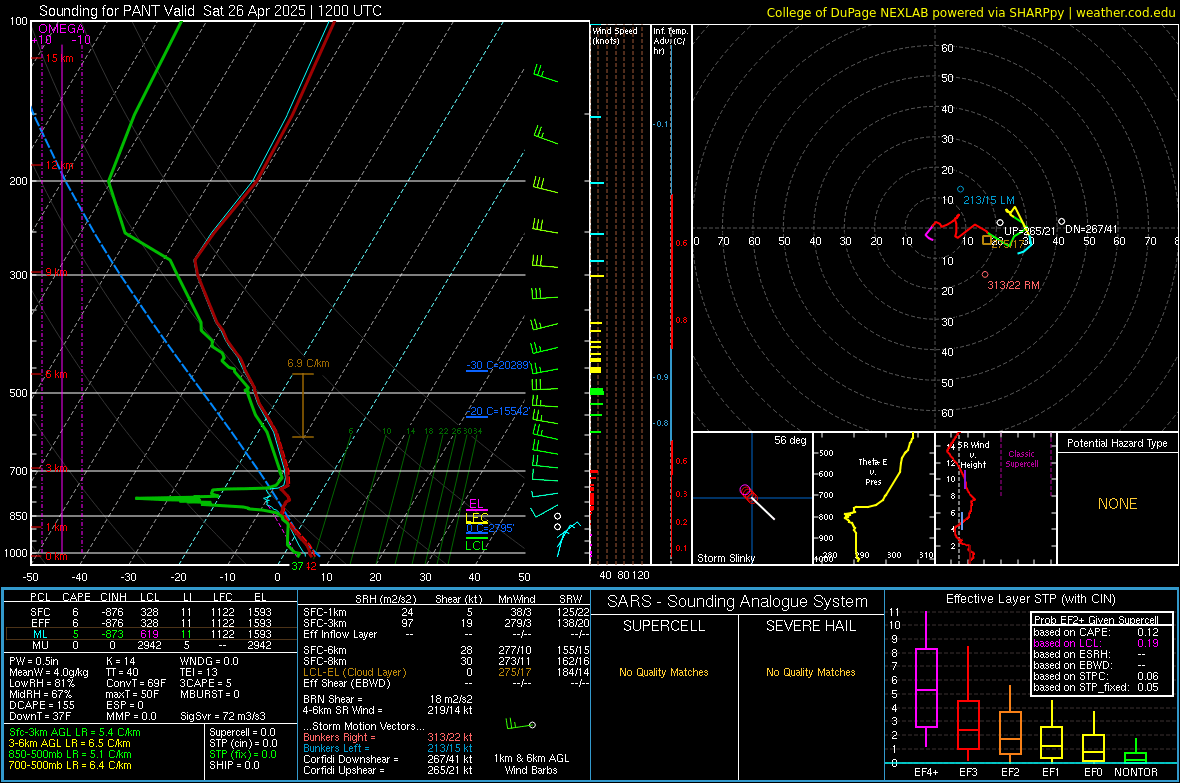1180x783 pixels.
Task: Click the 'Classic Supercell' label
Action: pyautogui.click(x=1021, y=459)
